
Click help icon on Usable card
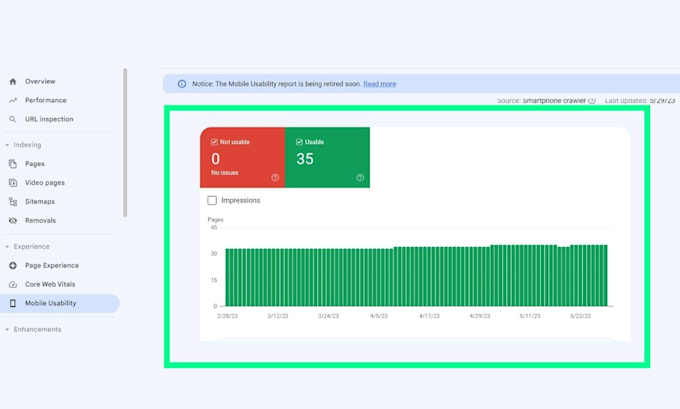[x=360, y=177]
